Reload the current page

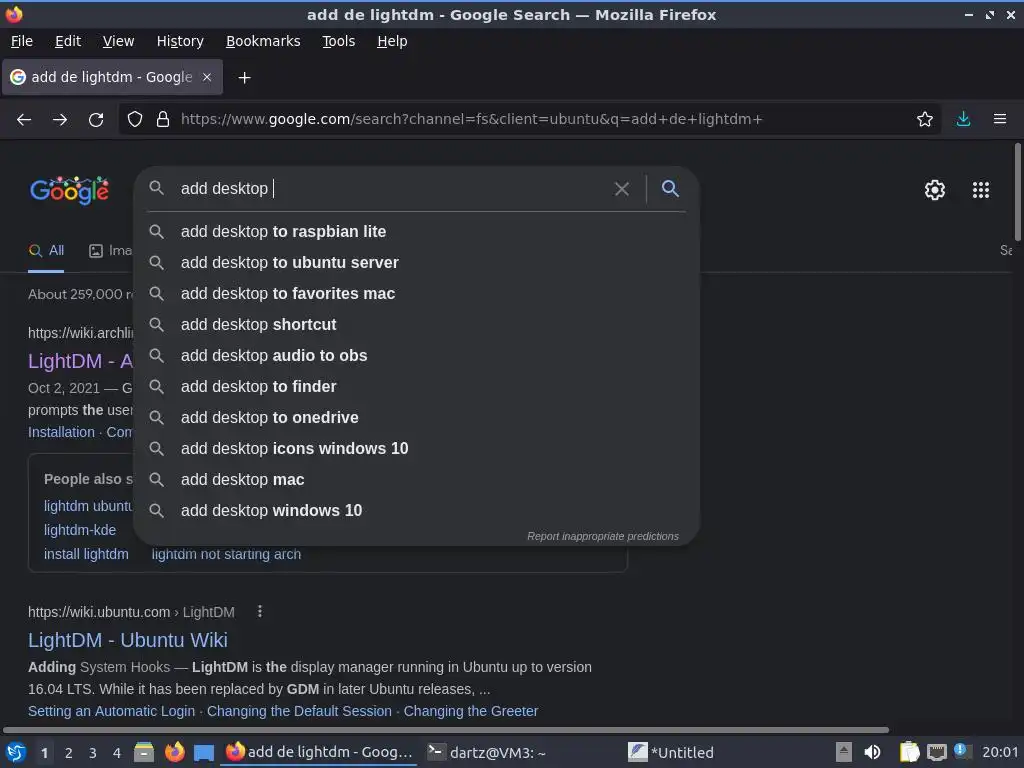coord(96,120)
